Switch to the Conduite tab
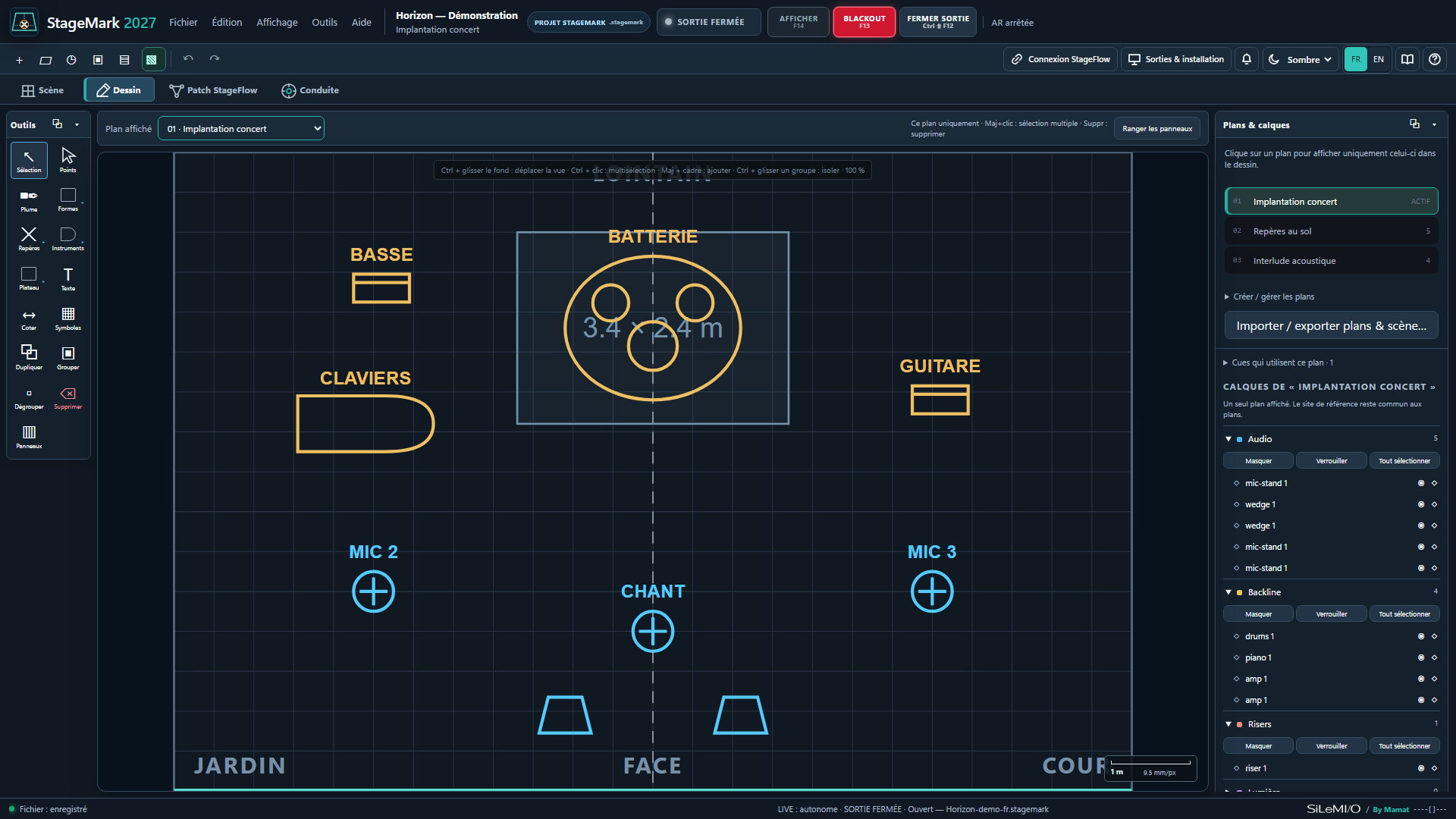The width and height of the screenshot is (1456, 819). tap(310, 90)
